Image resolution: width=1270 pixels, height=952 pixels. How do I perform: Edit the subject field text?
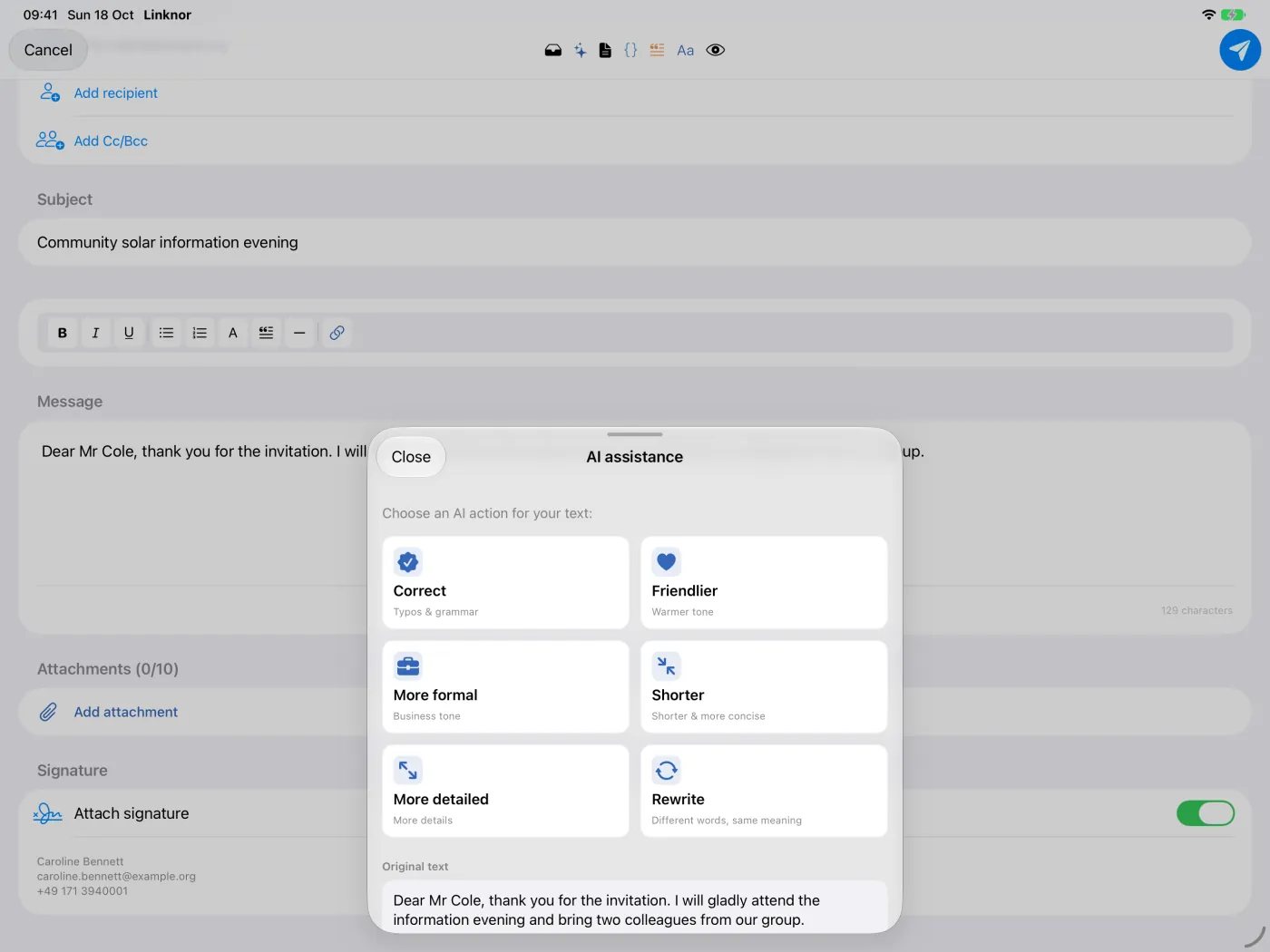(635, 243)
